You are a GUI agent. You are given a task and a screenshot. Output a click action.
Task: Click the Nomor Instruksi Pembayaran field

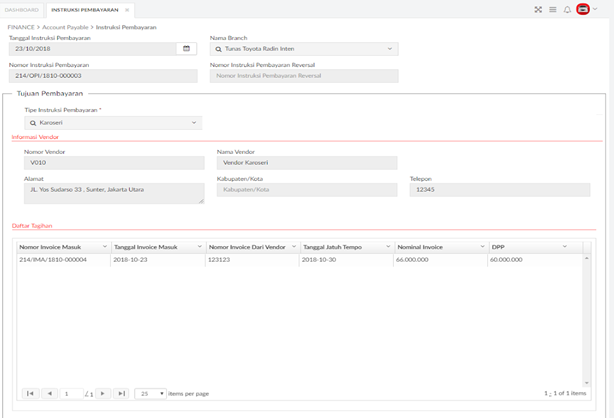[103, 76]
